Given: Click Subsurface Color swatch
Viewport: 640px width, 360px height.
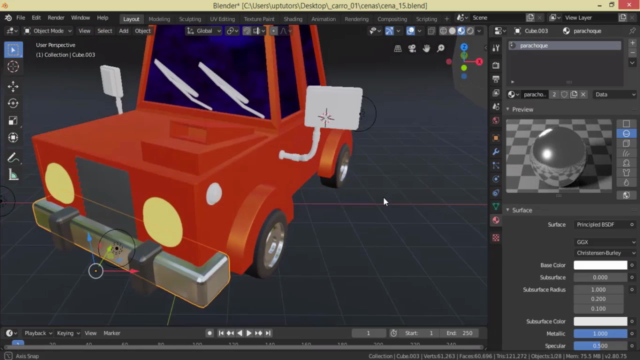Looking at the screenshot, I should (600, 321).
